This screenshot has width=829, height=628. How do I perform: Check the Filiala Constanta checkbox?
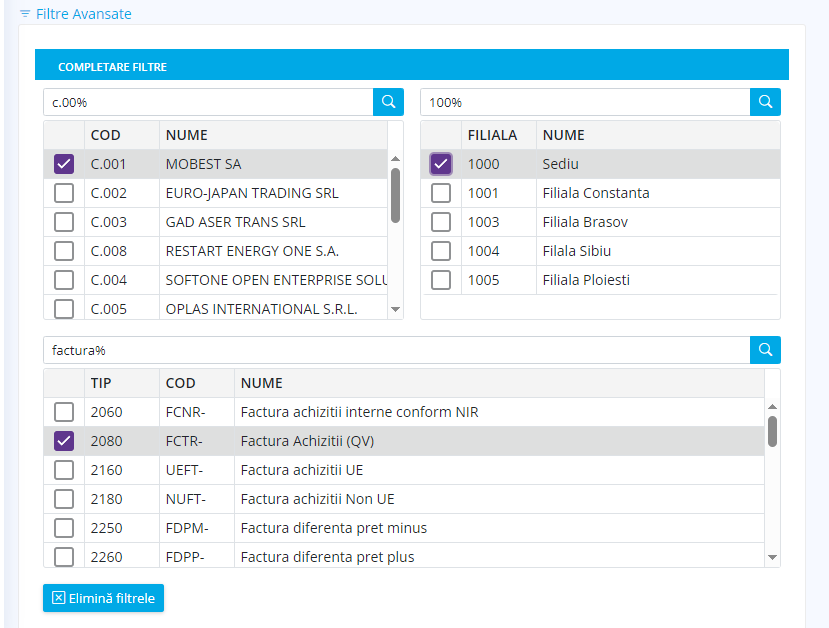coord(441,193)
